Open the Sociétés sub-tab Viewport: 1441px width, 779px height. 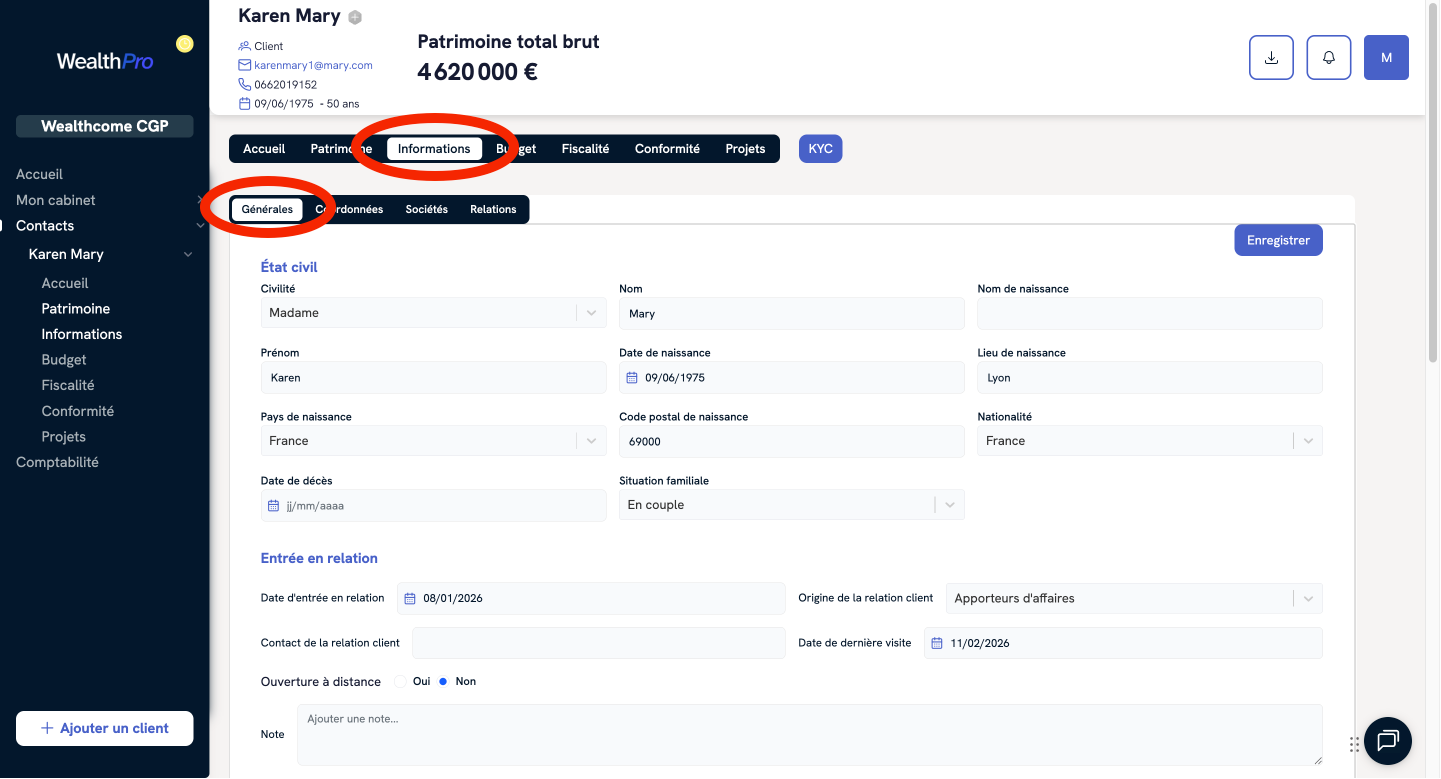(x=426, y=210)
